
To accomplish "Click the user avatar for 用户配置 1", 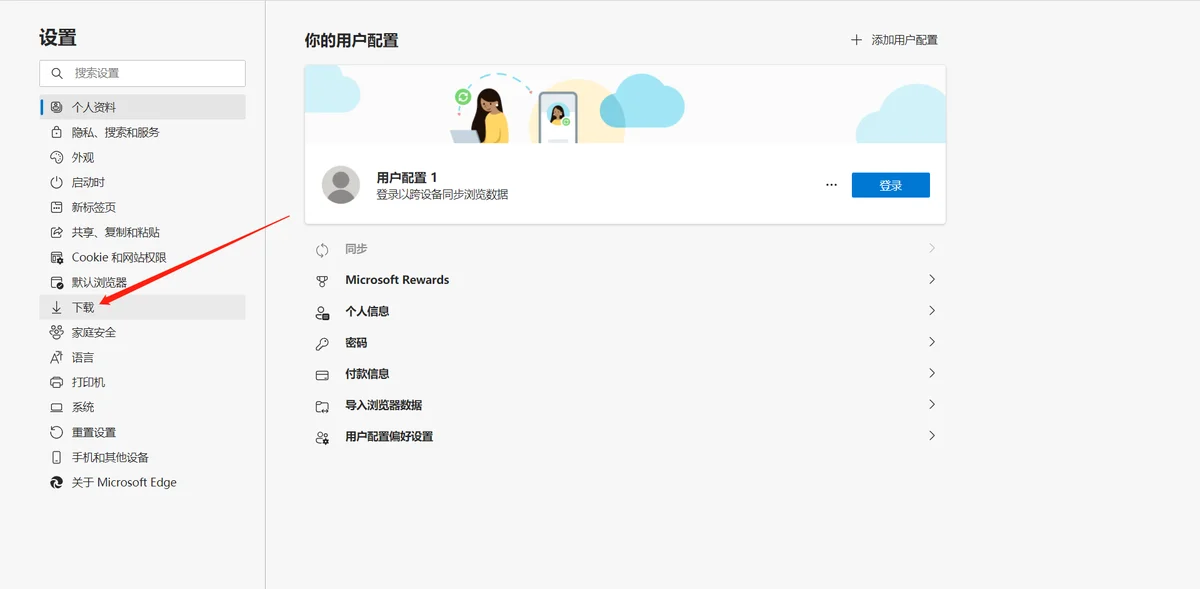I will pos(341,185).
